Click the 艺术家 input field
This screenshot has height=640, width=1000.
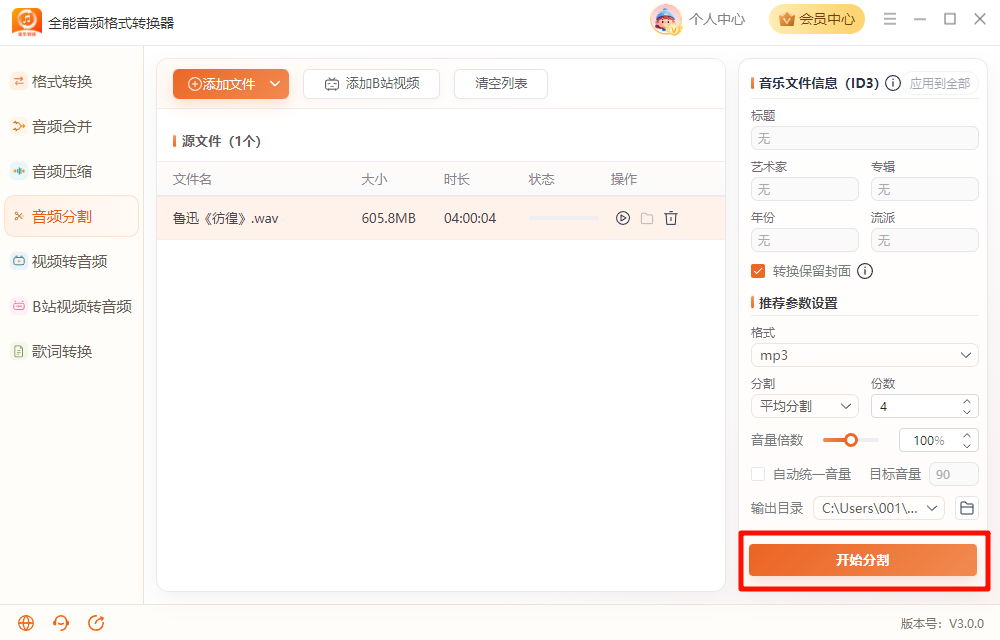click(805, 189)
